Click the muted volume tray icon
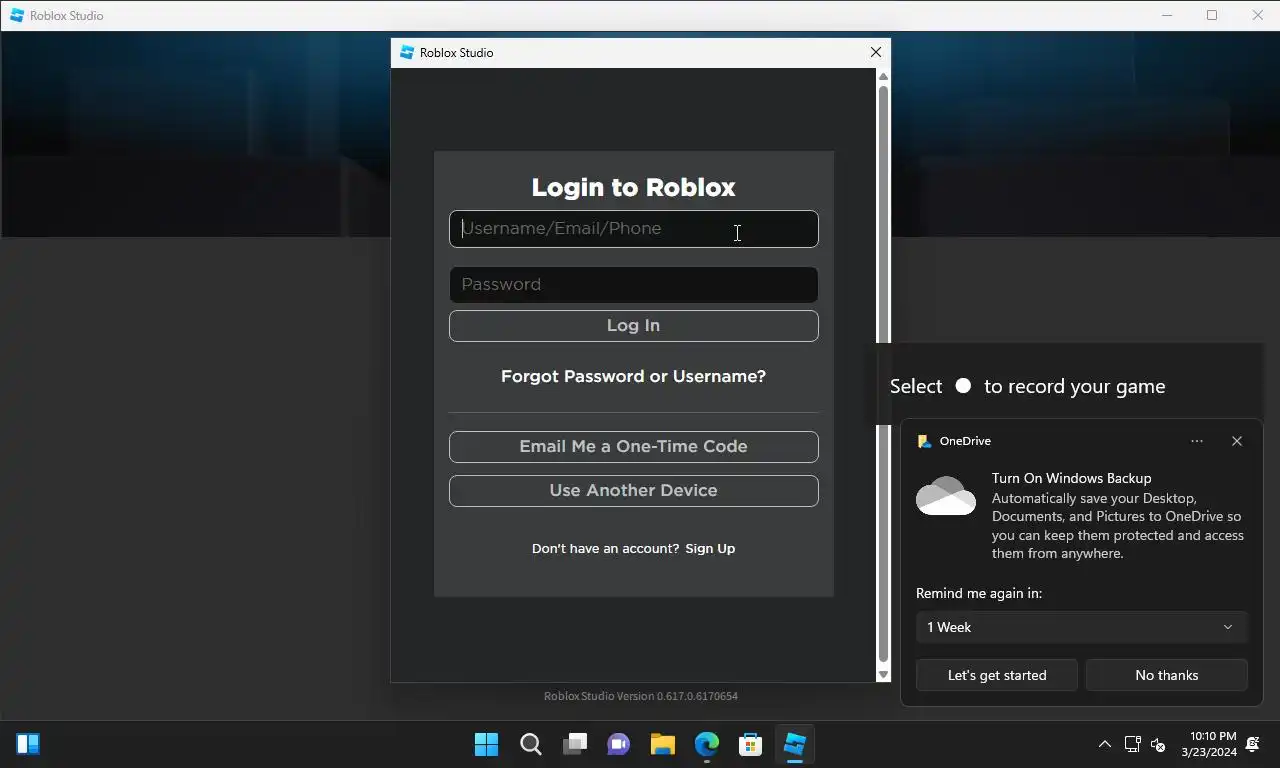Viewport: 1280px width, 768px height. pyautogui.click(x=1158, y=744)
